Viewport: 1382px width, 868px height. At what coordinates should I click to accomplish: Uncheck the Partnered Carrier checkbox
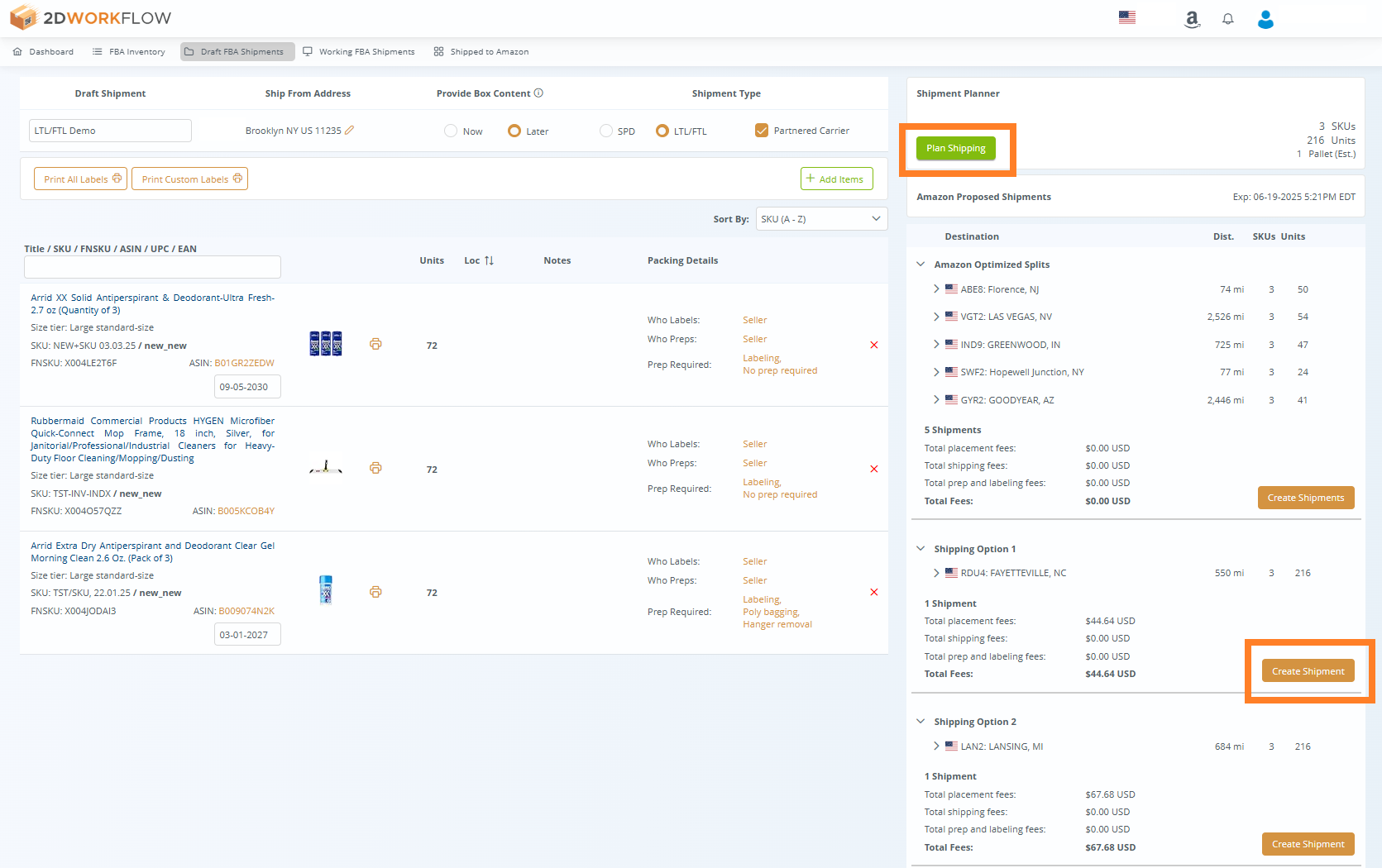(761, 130)
